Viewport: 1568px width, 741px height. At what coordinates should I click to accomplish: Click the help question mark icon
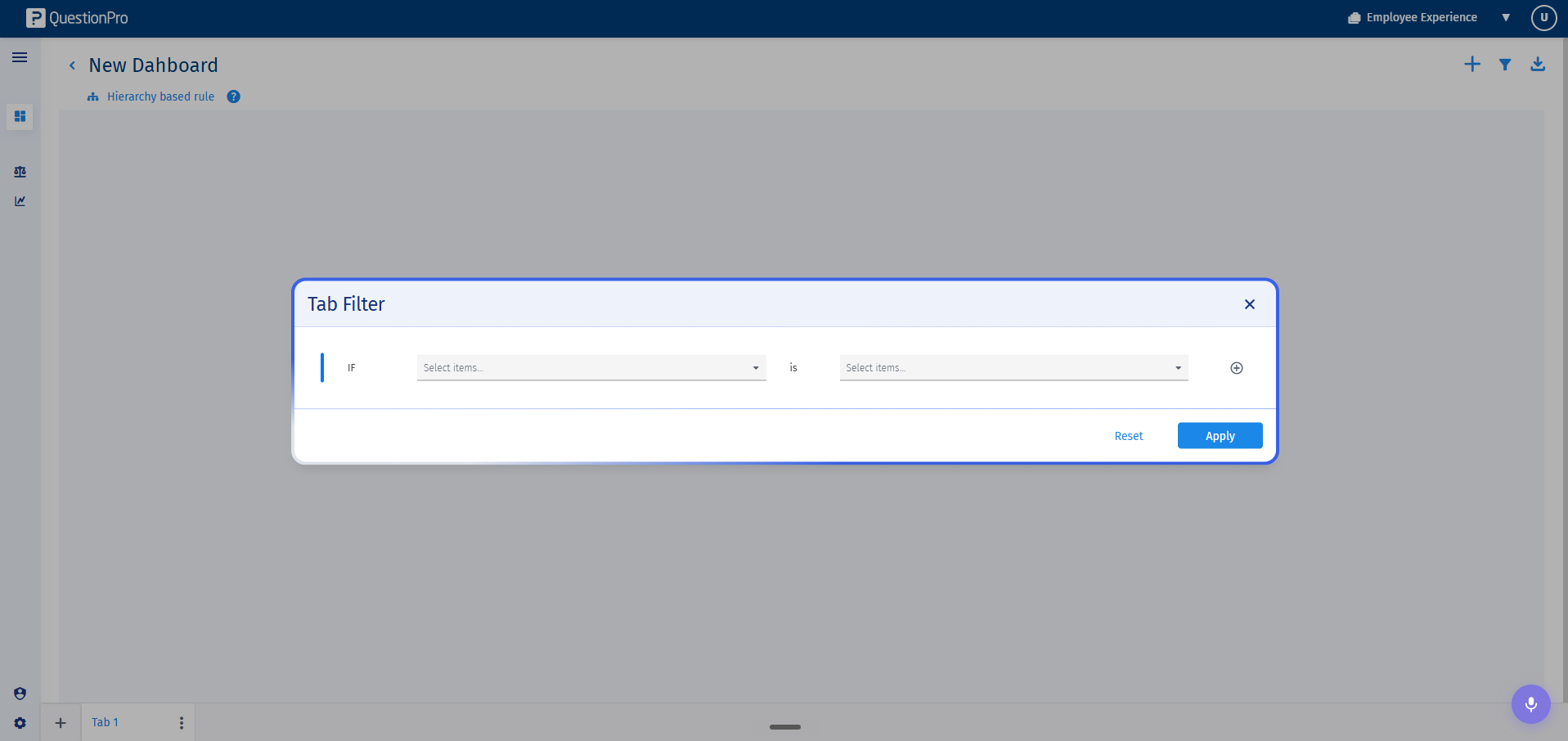233,97
